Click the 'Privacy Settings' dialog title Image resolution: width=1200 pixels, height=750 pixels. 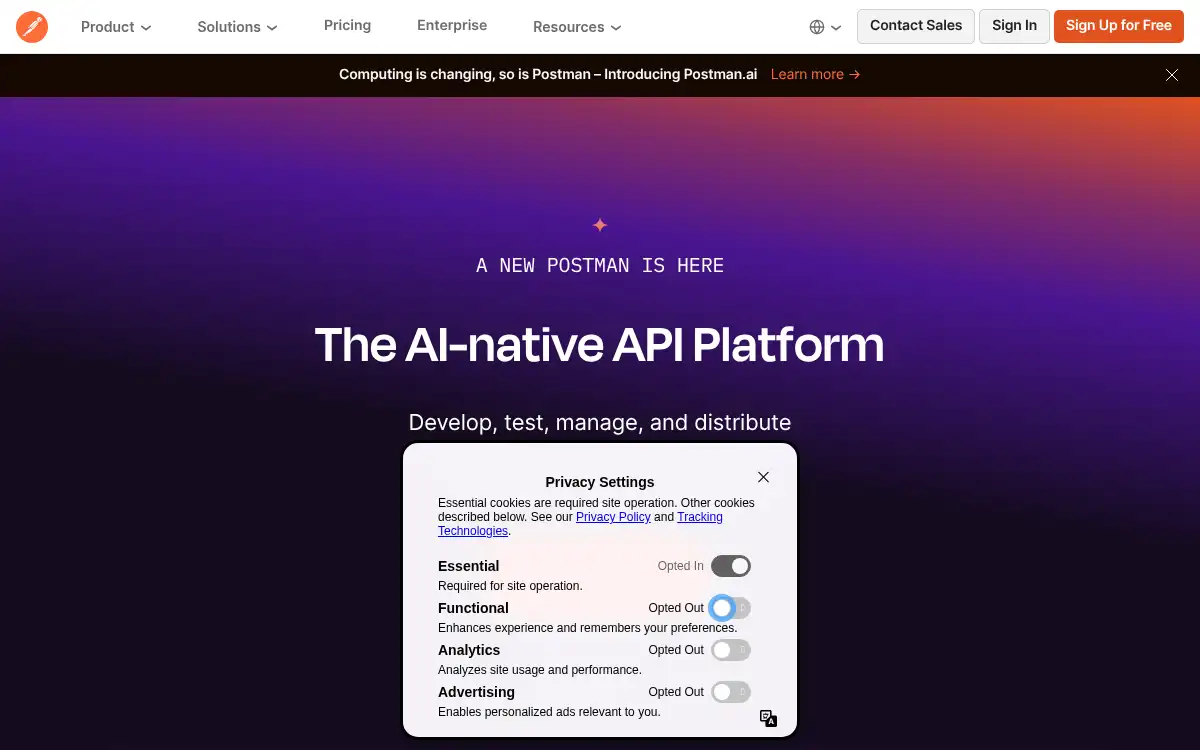[x=600, y=482]
